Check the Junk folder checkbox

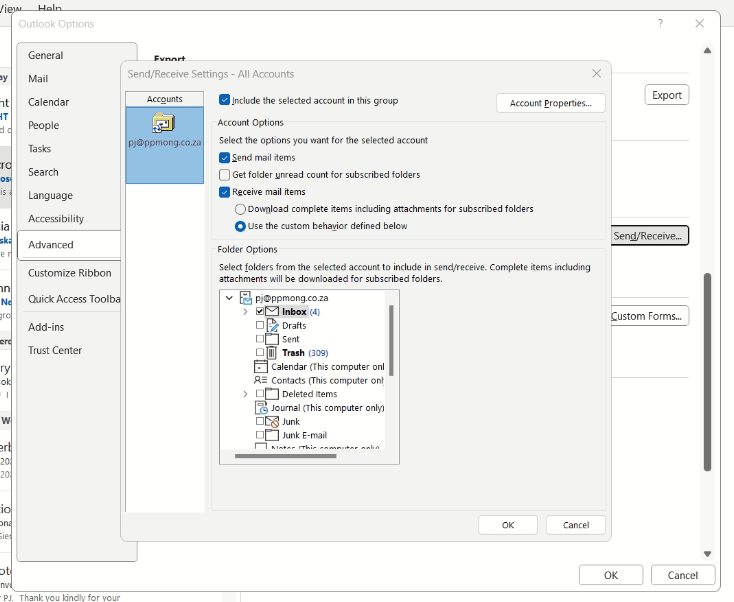[x=260, y=421]
